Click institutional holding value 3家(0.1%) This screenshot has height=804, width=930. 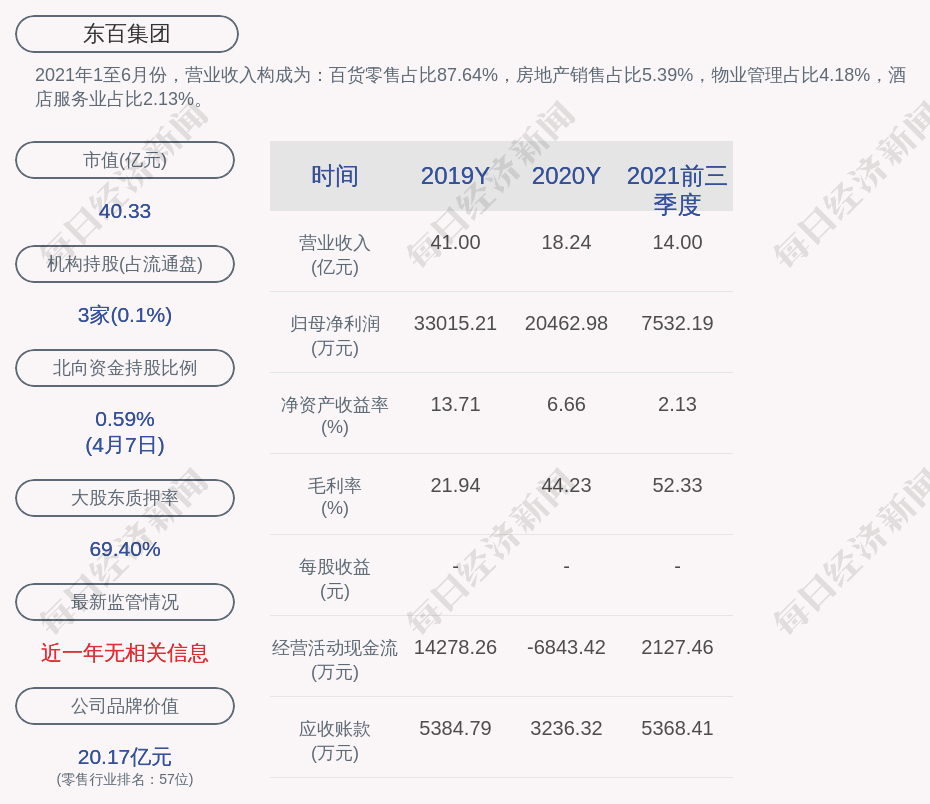(125, 315)
